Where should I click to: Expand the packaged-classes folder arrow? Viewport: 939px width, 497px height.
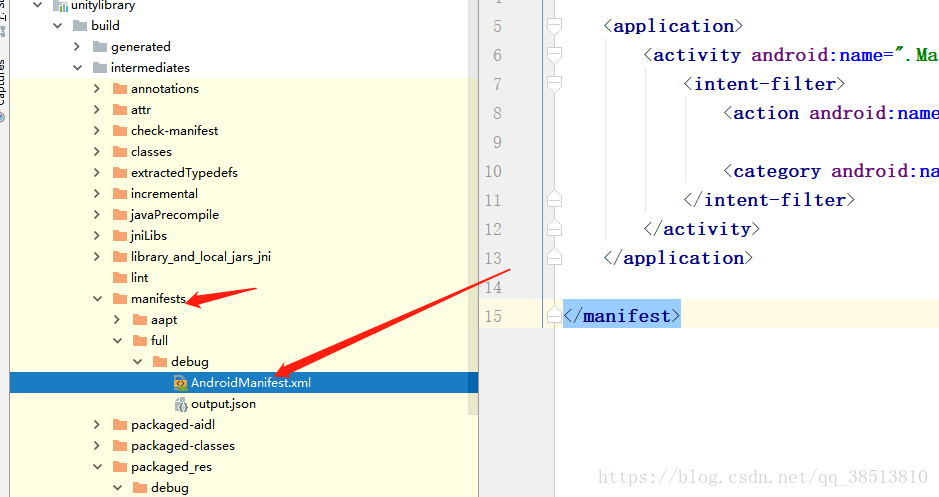[97, 446]
